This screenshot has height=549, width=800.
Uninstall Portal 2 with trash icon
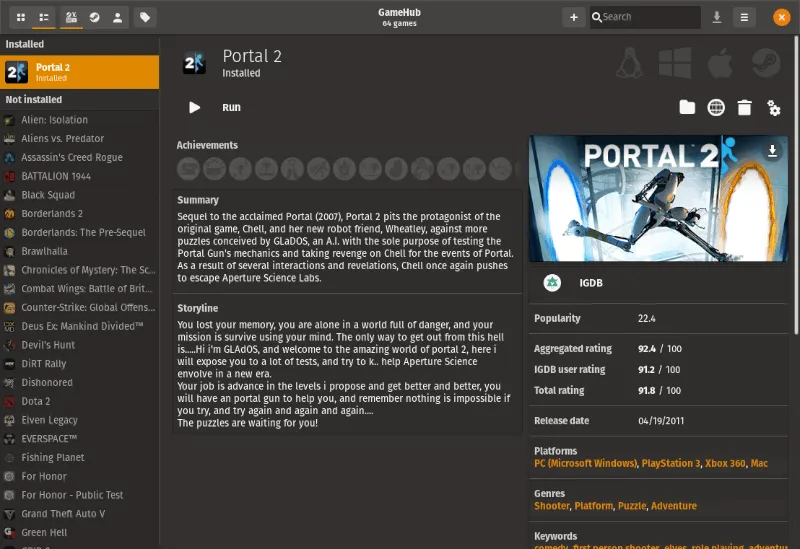click(x=744, y=108)
